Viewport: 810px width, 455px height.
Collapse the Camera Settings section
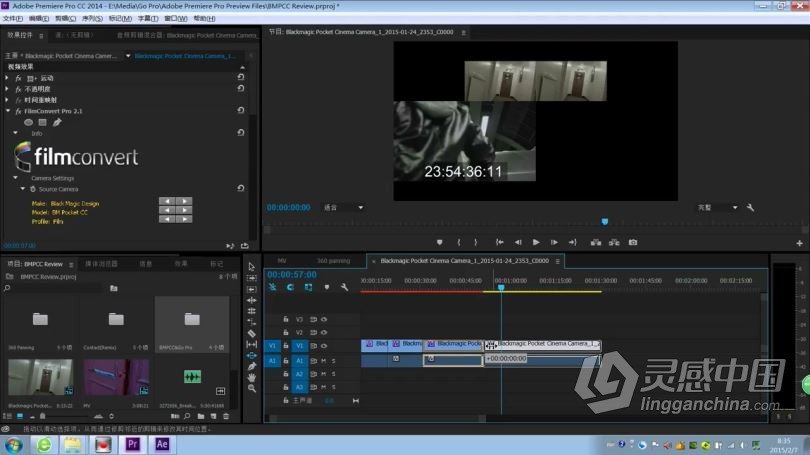click(15, 178)
